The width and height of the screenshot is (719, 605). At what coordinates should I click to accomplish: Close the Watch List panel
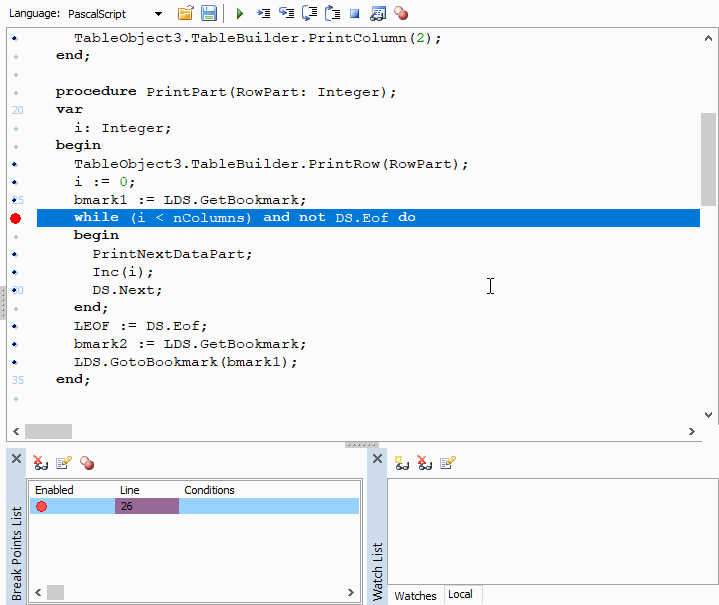click(377, 458)
